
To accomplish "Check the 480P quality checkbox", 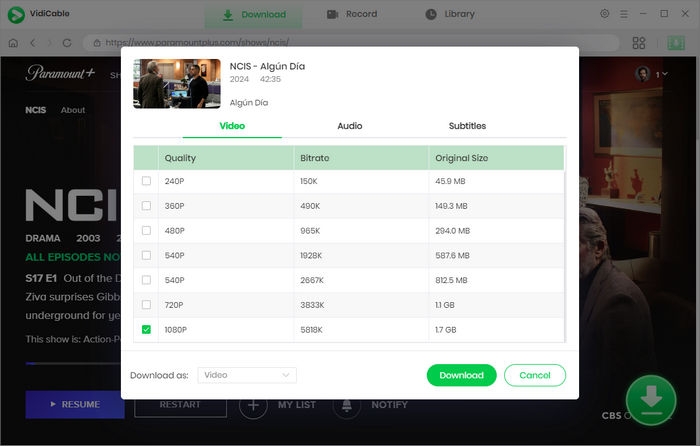I will [x=146, y=230].
